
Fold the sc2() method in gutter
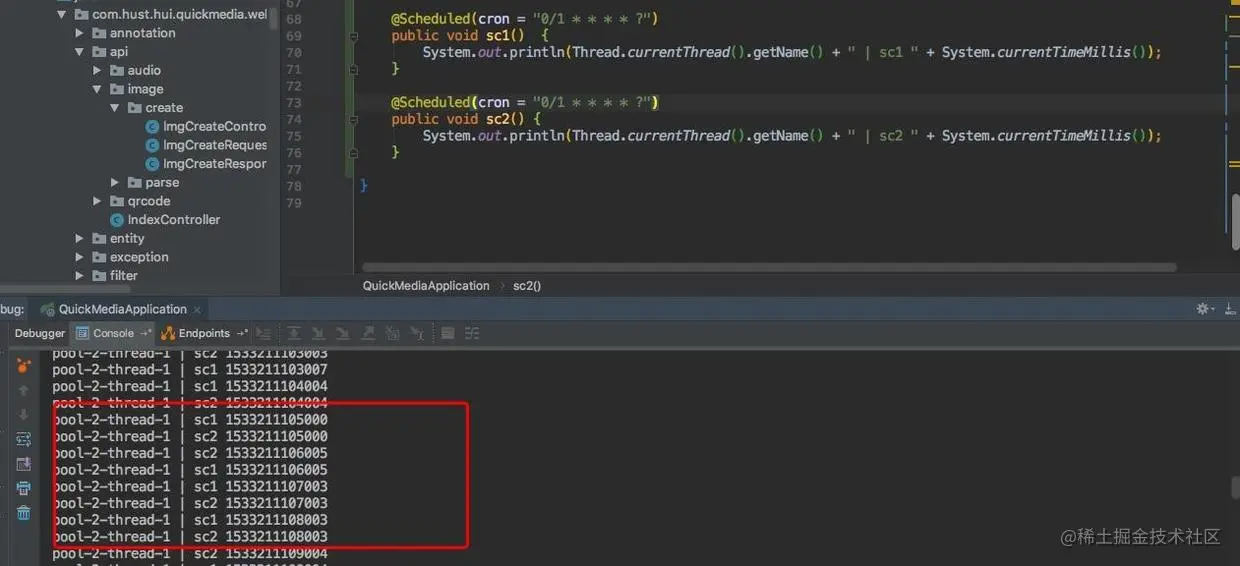(354, 119)
